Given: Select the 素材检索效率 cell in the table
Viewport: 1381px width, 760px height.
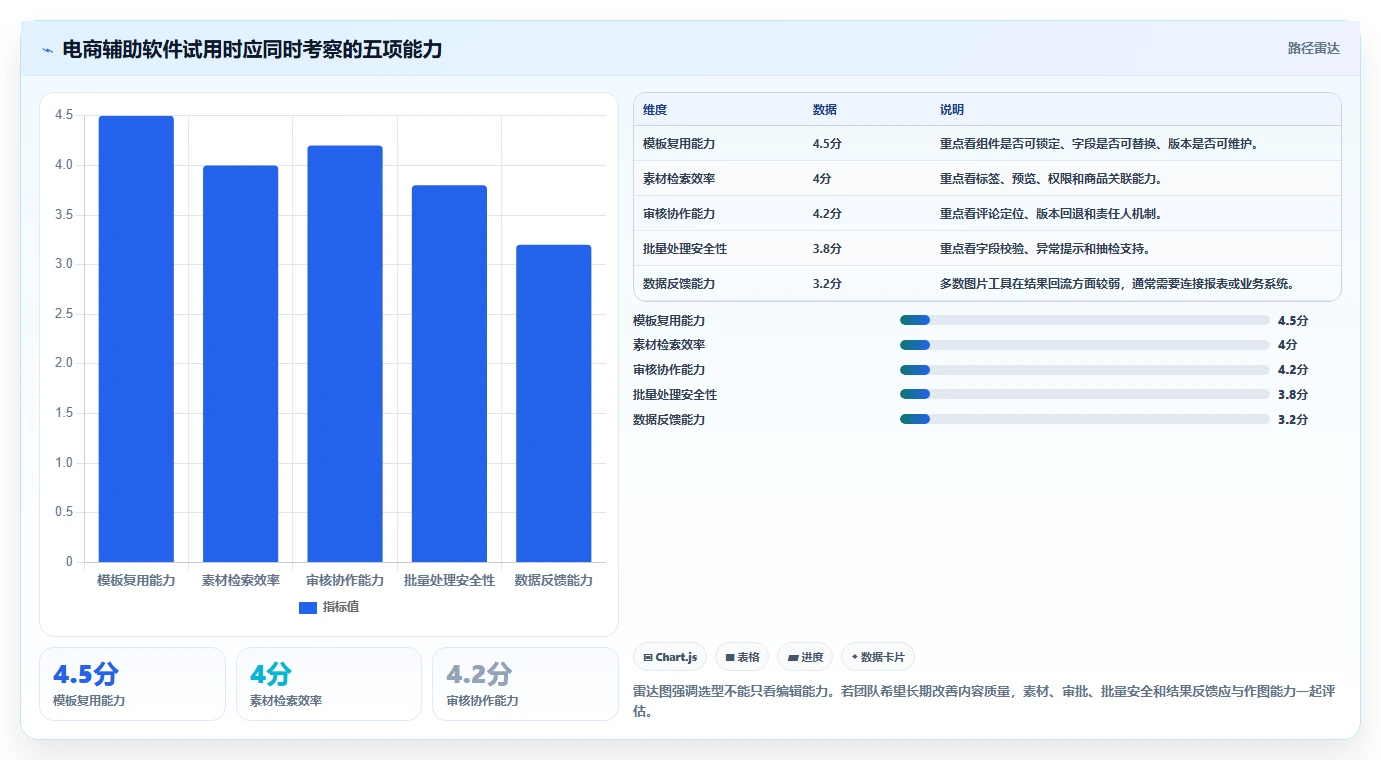Looking at the screenshot, I should (x=679, y=179).
